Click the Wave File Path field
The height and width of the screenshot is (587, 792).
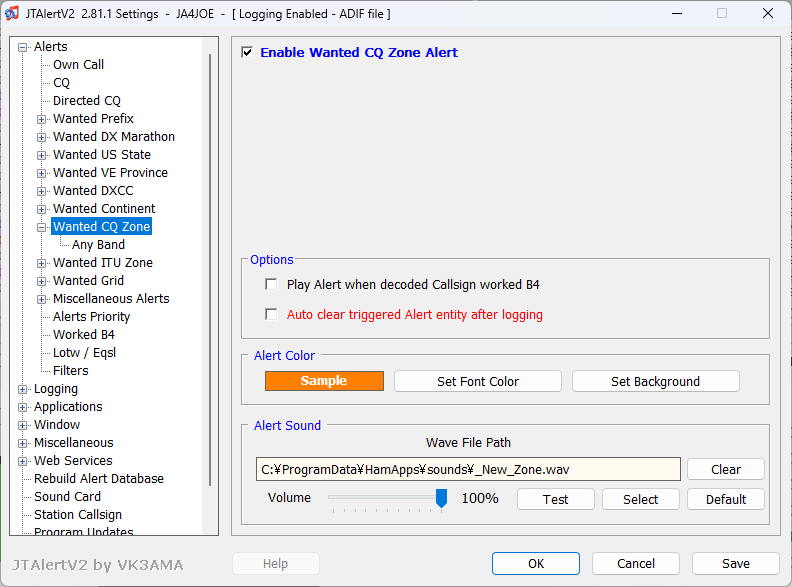coord(468,469)
